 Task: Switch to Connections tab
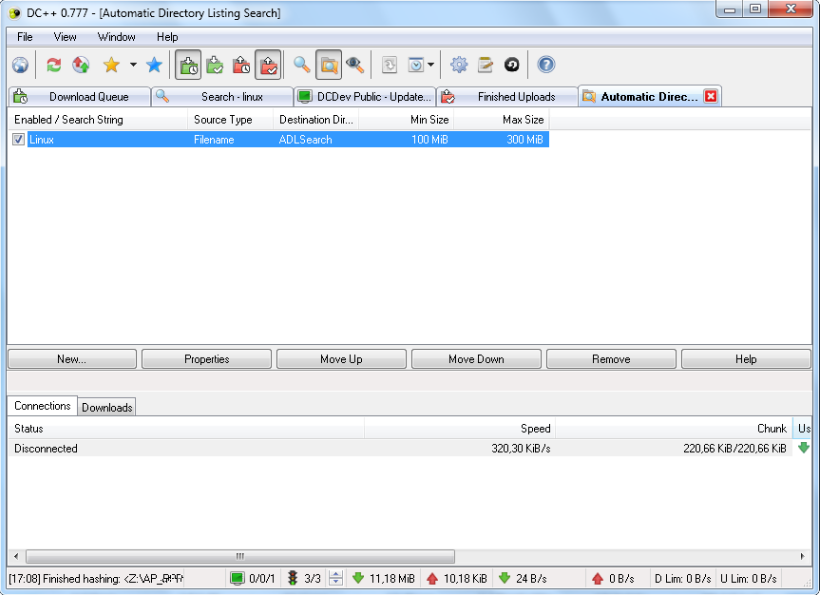click(42, 406)
